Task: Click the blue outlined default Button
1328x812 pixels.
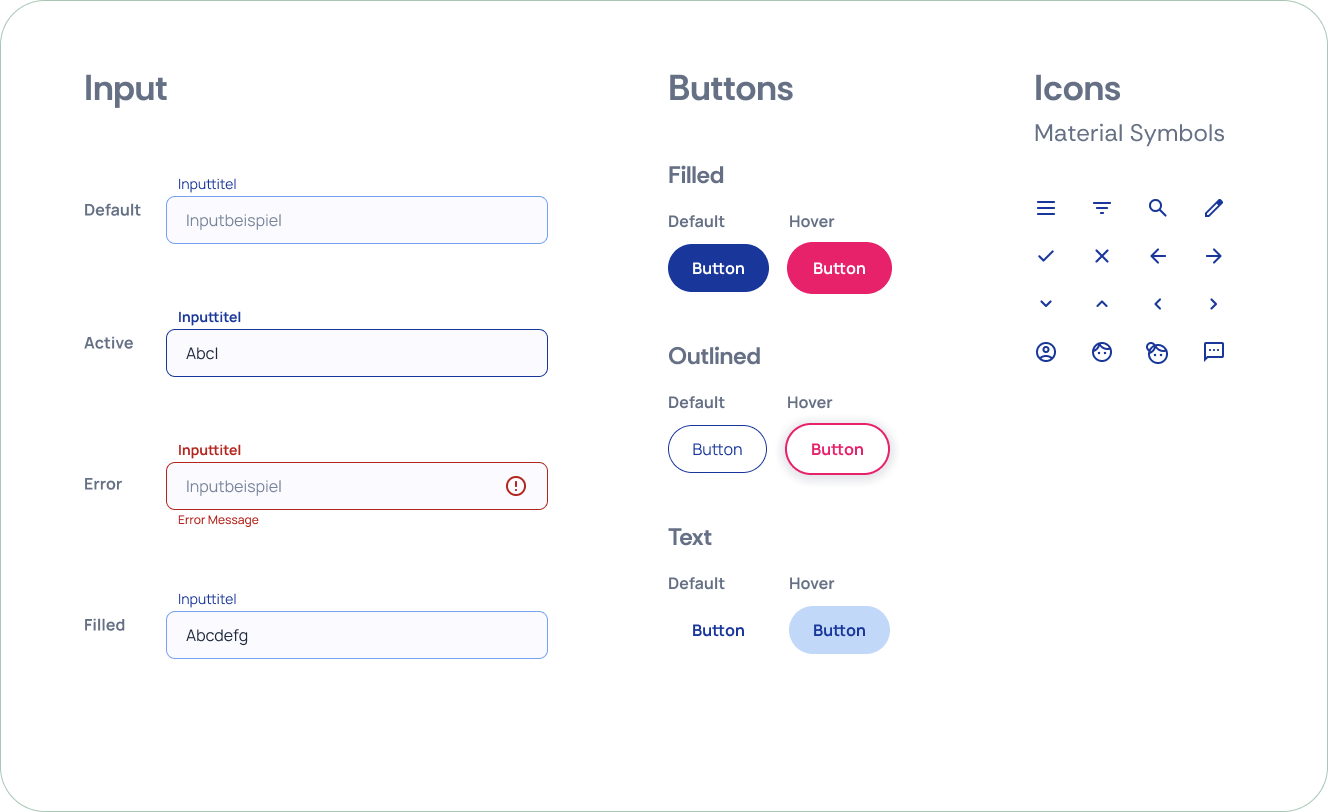Action: click(717, 449)
